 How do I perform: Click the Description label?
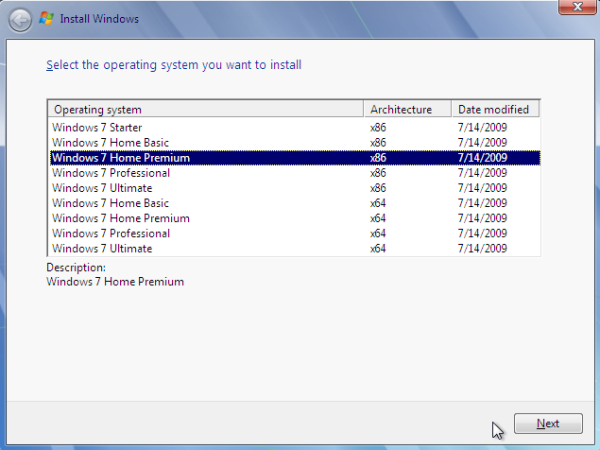(76, 267)
